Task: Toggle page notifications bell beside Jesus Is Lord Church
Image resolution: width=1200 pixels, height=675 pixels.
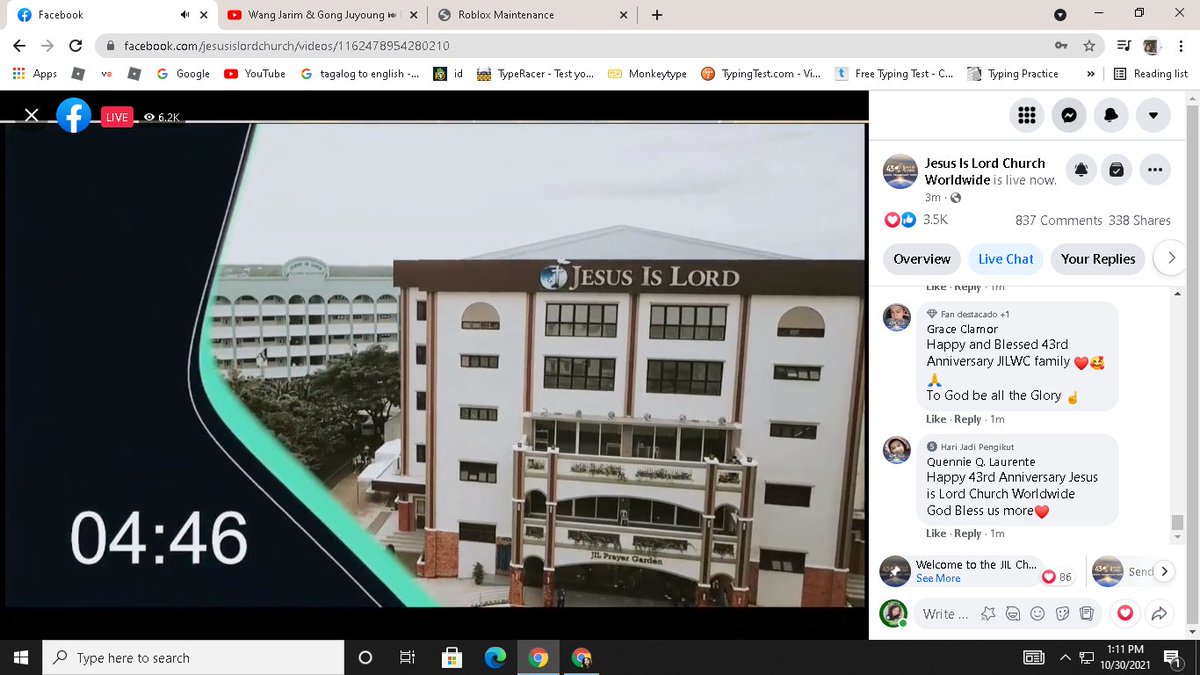Action: 1081,171
